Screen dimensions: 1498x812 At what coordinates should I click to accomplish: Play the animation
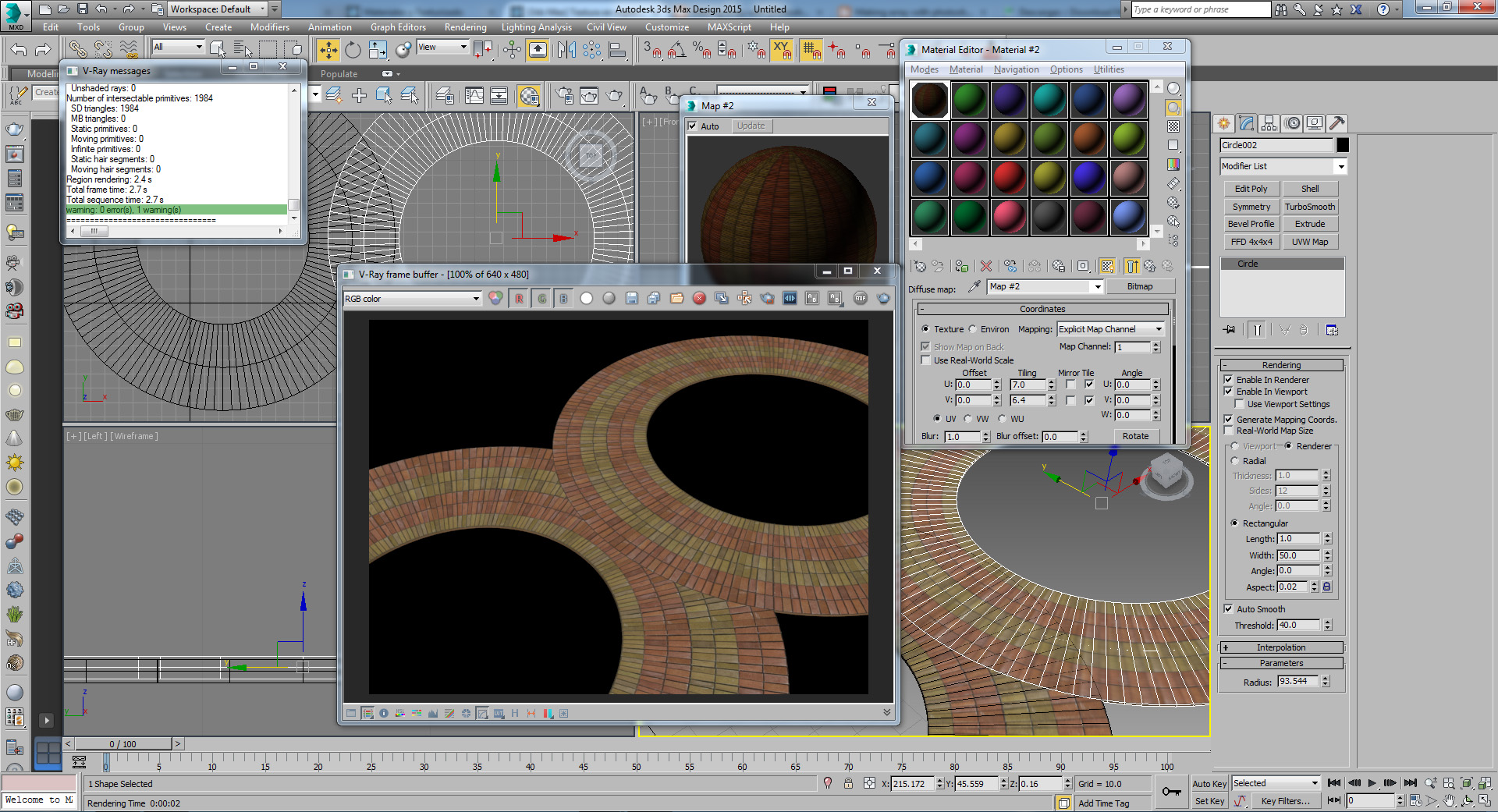click(1372, 783)
